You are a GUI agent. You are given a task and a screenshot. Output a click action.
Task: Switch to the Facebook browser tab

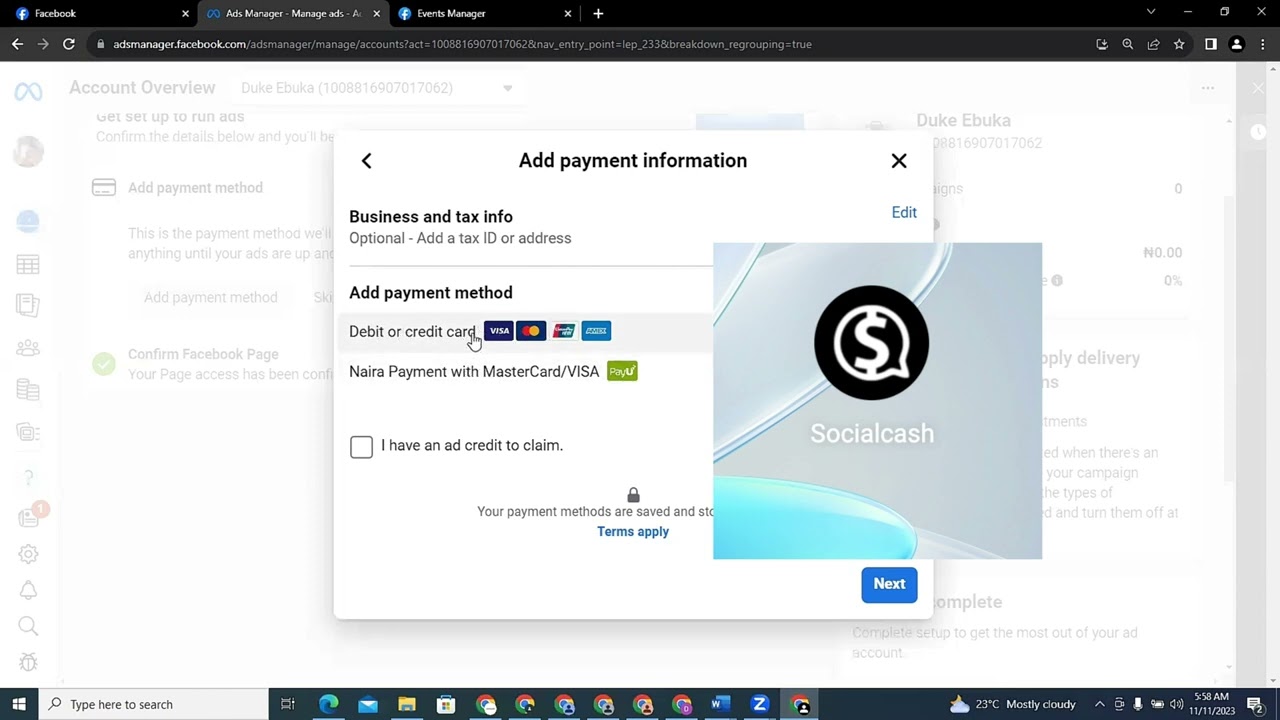97,14
